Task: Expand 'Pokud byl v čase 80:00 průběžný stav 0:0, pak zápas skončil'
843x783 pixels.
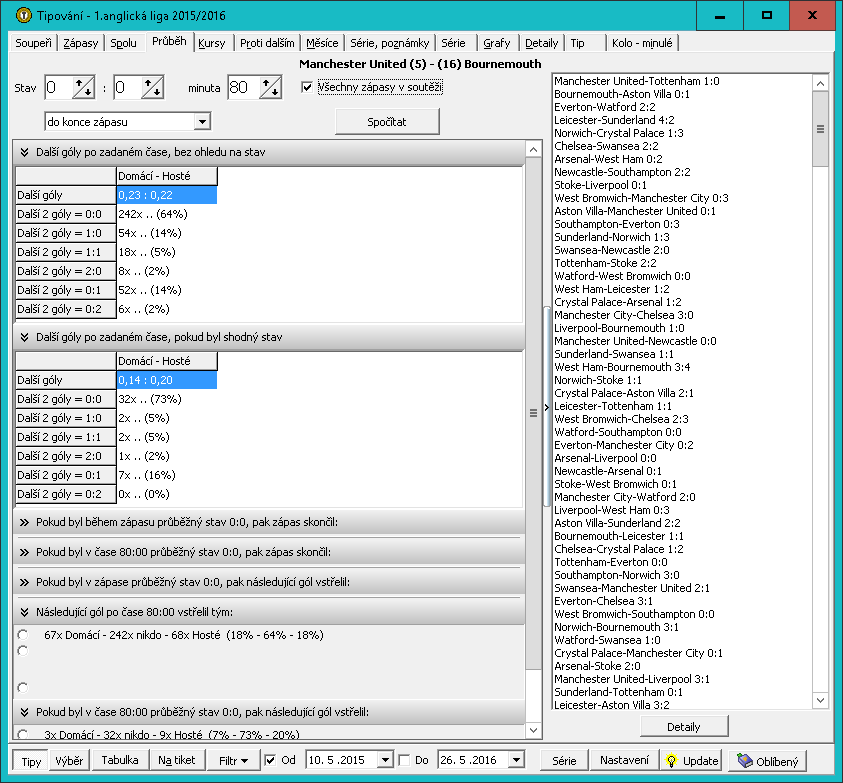Action: pyautogui.click(x=24, y=552)
